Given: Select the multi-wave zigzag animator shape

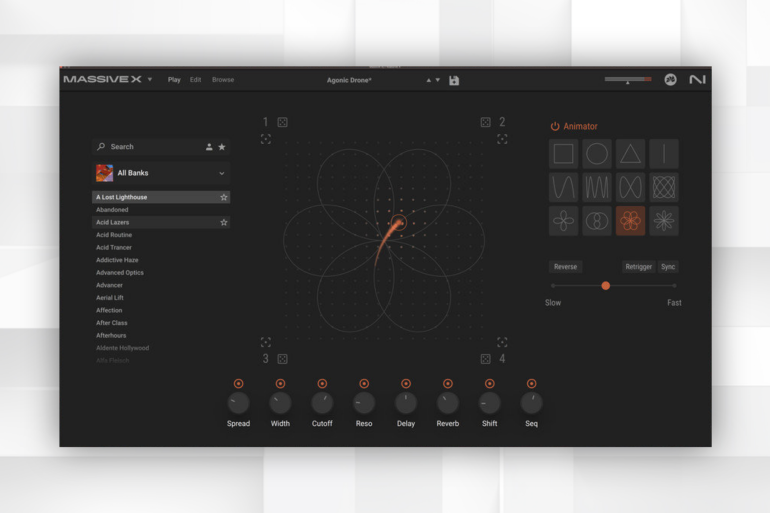Looking at the screenshot, I should point(597,187).
